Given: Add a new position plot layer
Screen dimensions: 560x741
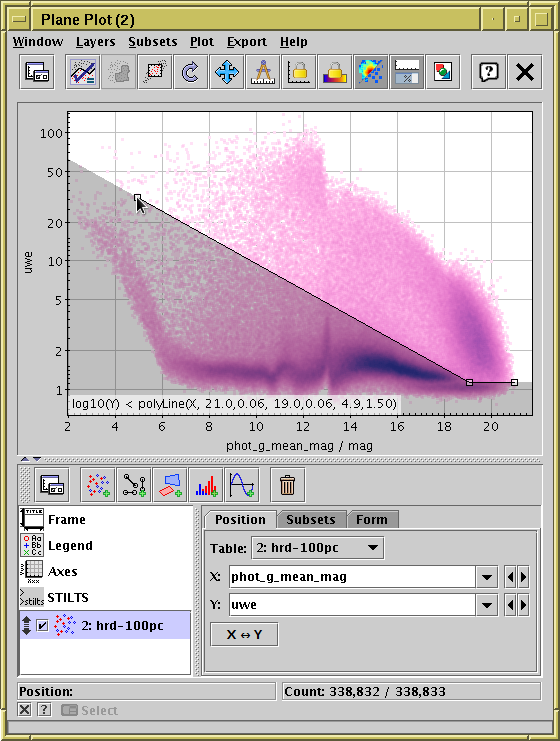Looking at the screenshot, I should (98, 485).
